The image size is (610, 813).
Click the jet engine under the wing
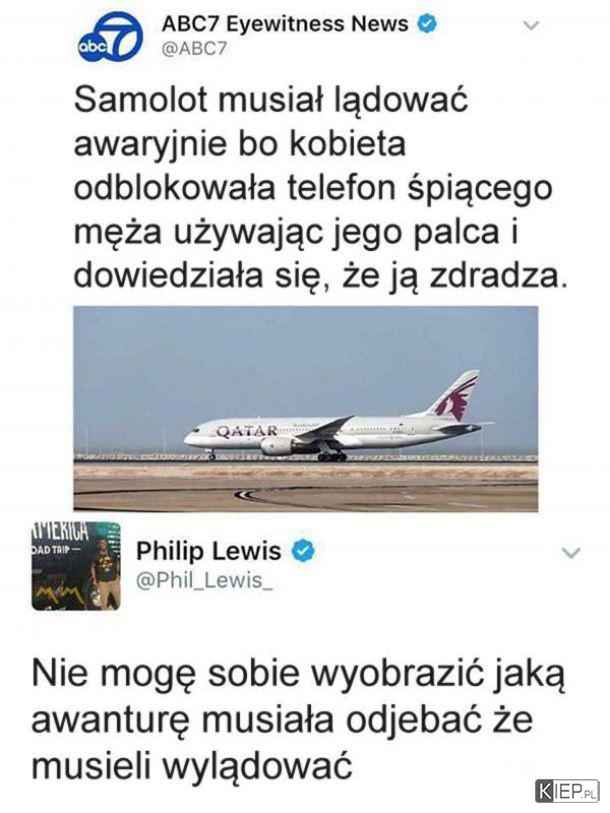[x=279, y=446]
